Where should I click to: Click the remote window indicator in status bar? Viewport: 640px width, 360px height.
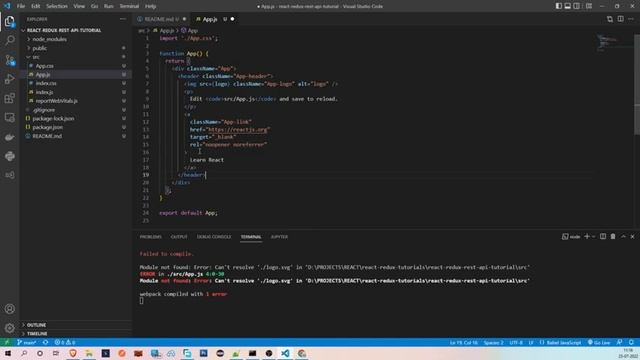click(x=7, y=342)
